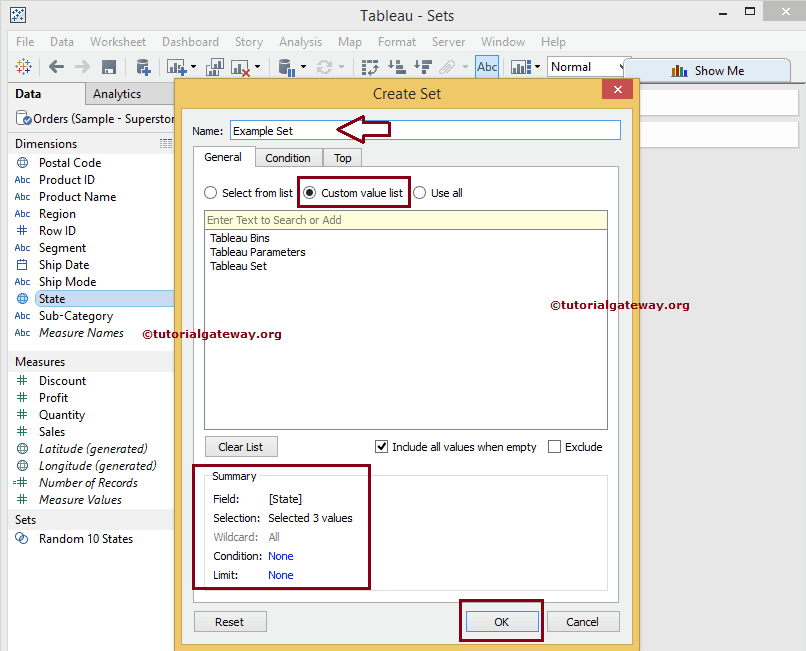Click the Undo back arrow

point(56,67)
